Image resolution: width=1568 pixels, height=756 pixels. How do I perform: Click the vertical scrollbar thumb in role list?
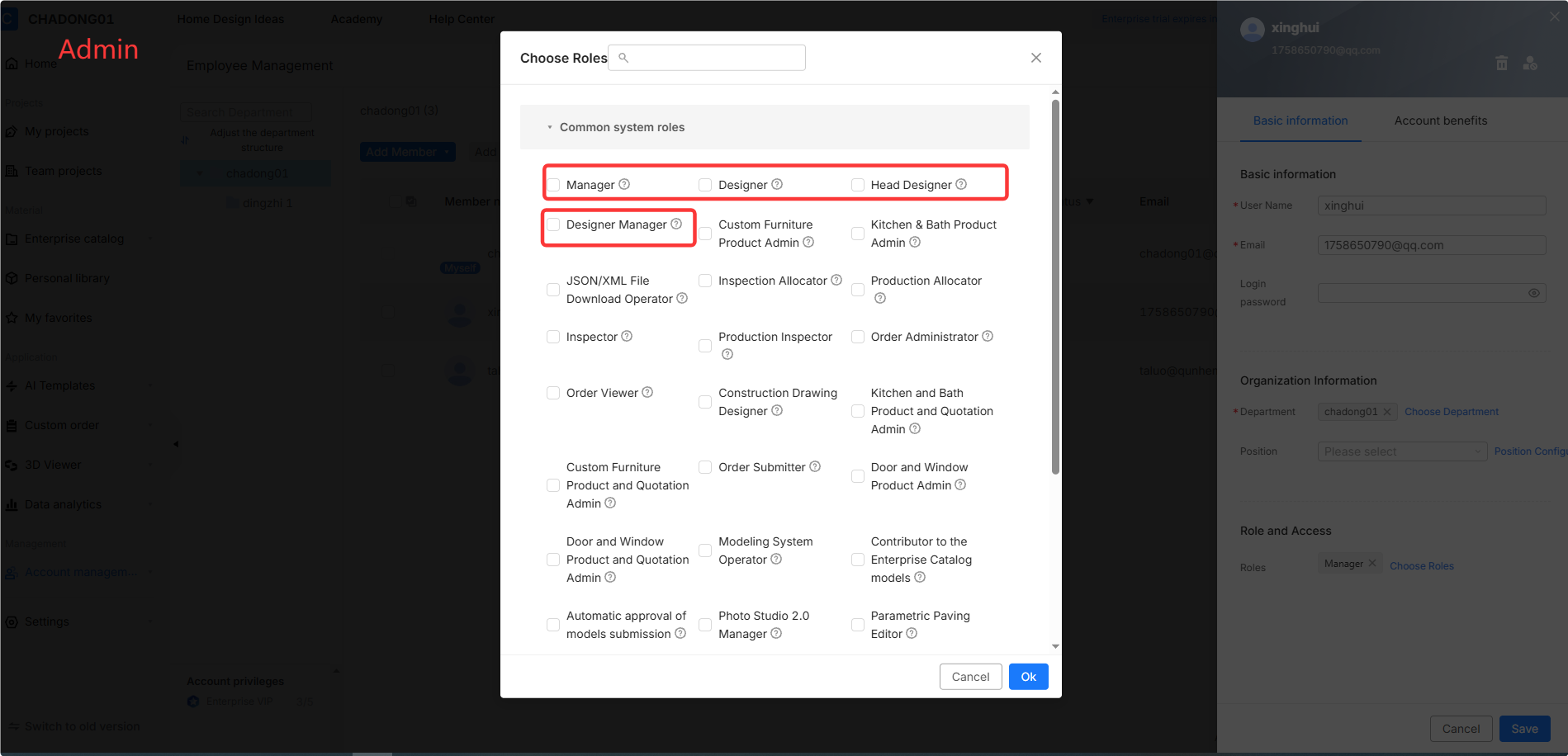[1055, 287]
